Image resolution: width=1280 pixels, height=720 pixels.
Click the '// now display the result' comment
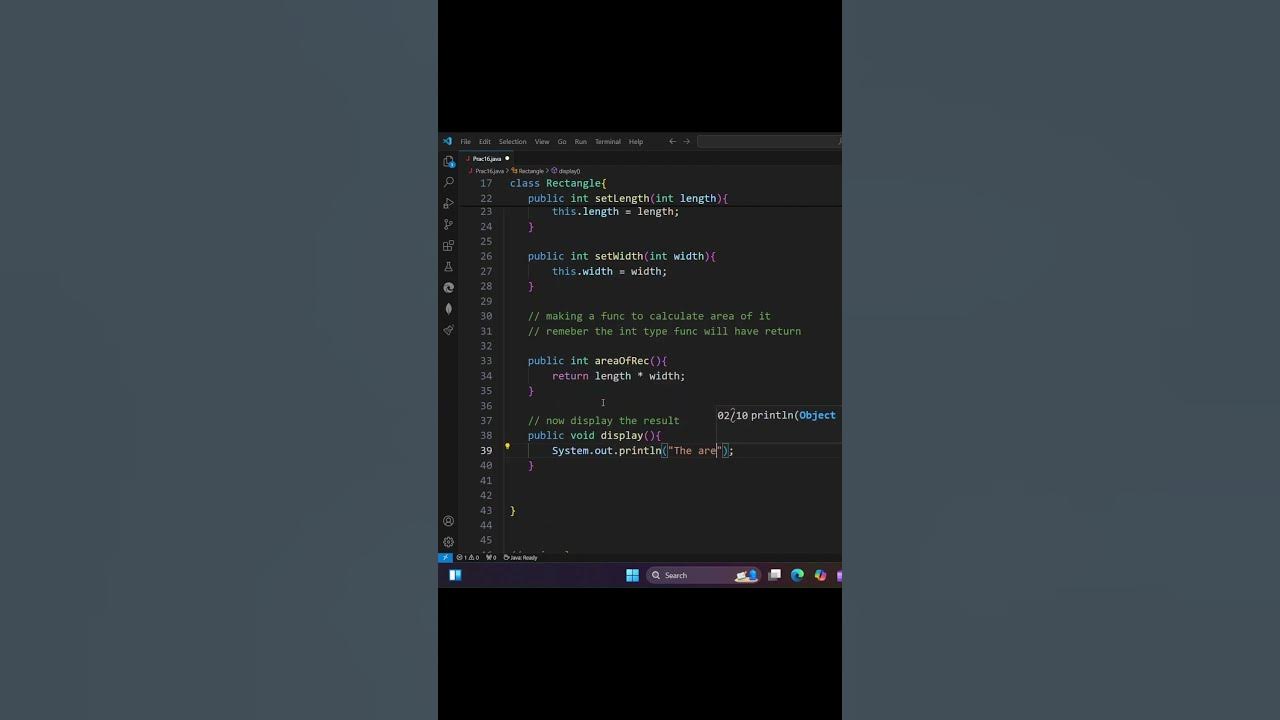pos(603,421)
